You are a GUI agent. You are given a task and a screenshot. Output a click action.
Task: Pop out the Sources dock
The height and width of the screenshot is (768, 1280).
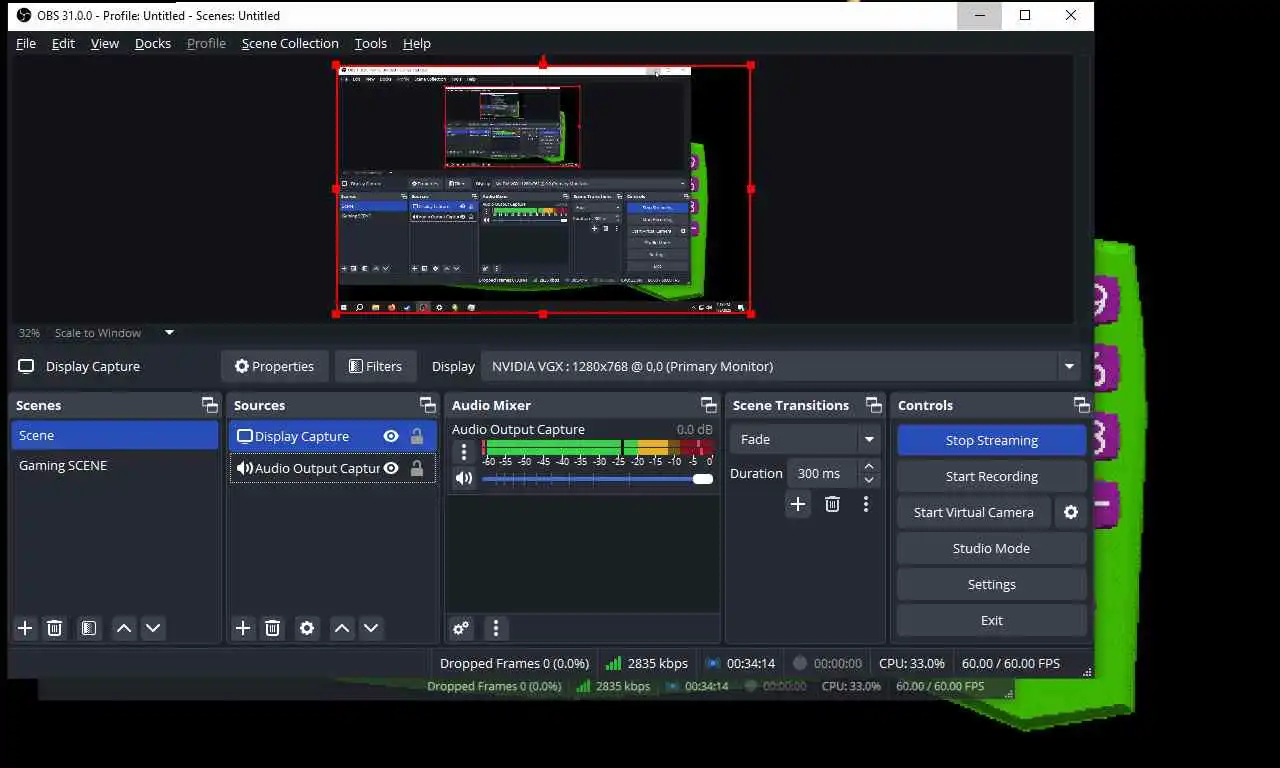click(x=428, y=405)
